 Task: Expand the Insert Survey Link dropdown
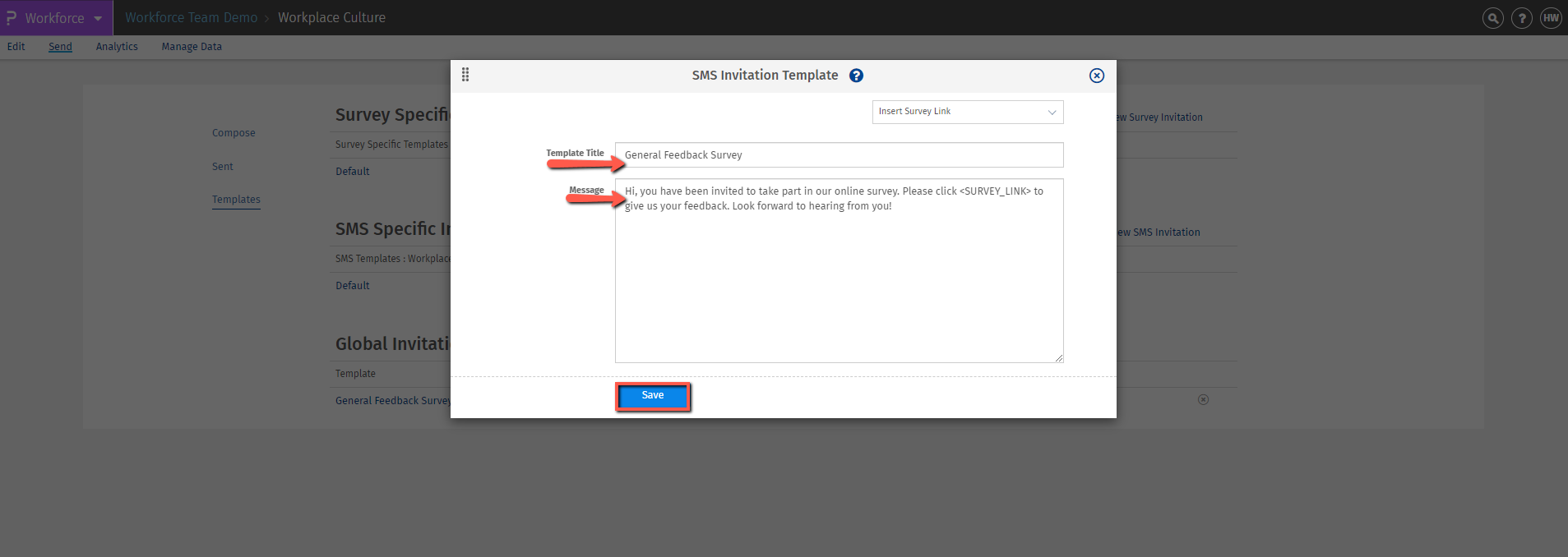968,112
